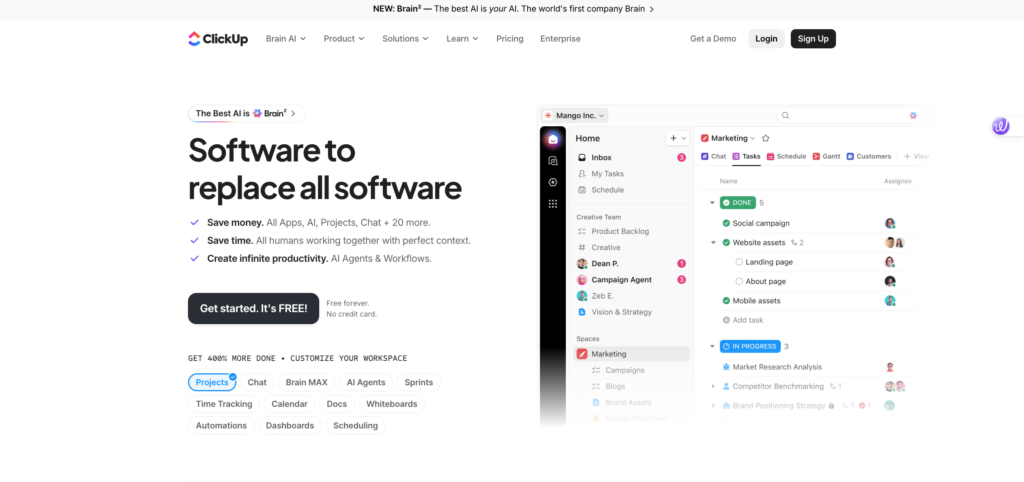The height and width of the screenshot is (482, 1024).
Task: Click the Get a Demo link
Action: coord(713,39)
